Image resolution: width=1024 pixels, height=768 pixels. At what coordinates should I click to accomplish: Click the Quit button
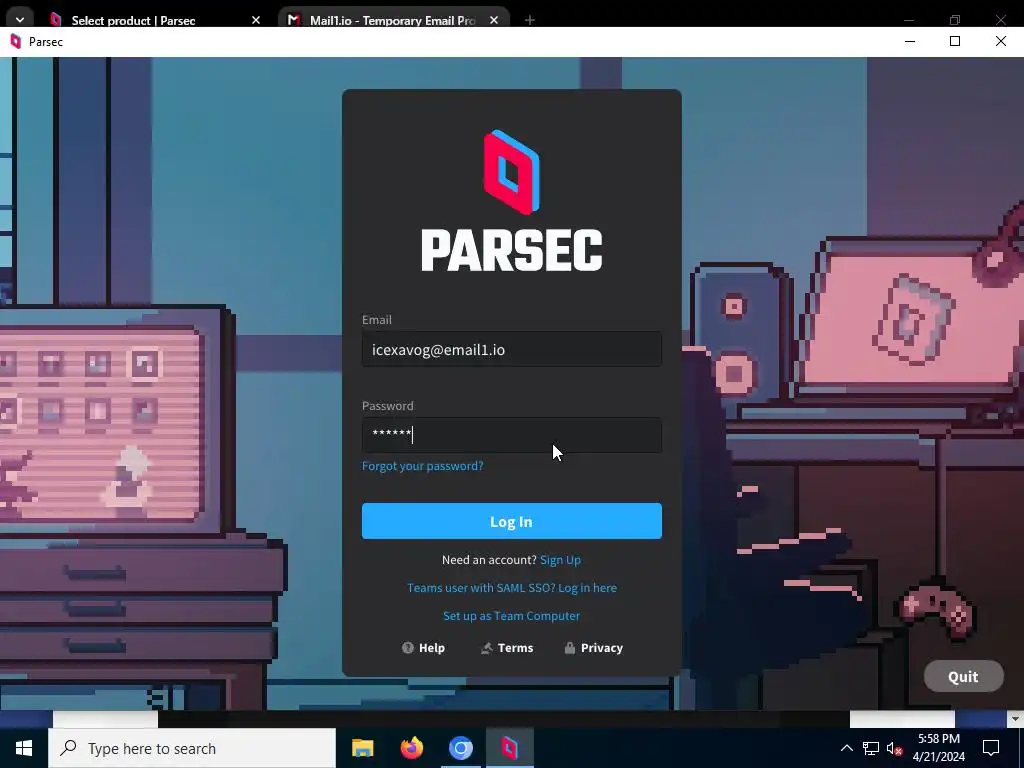(963, 677)
